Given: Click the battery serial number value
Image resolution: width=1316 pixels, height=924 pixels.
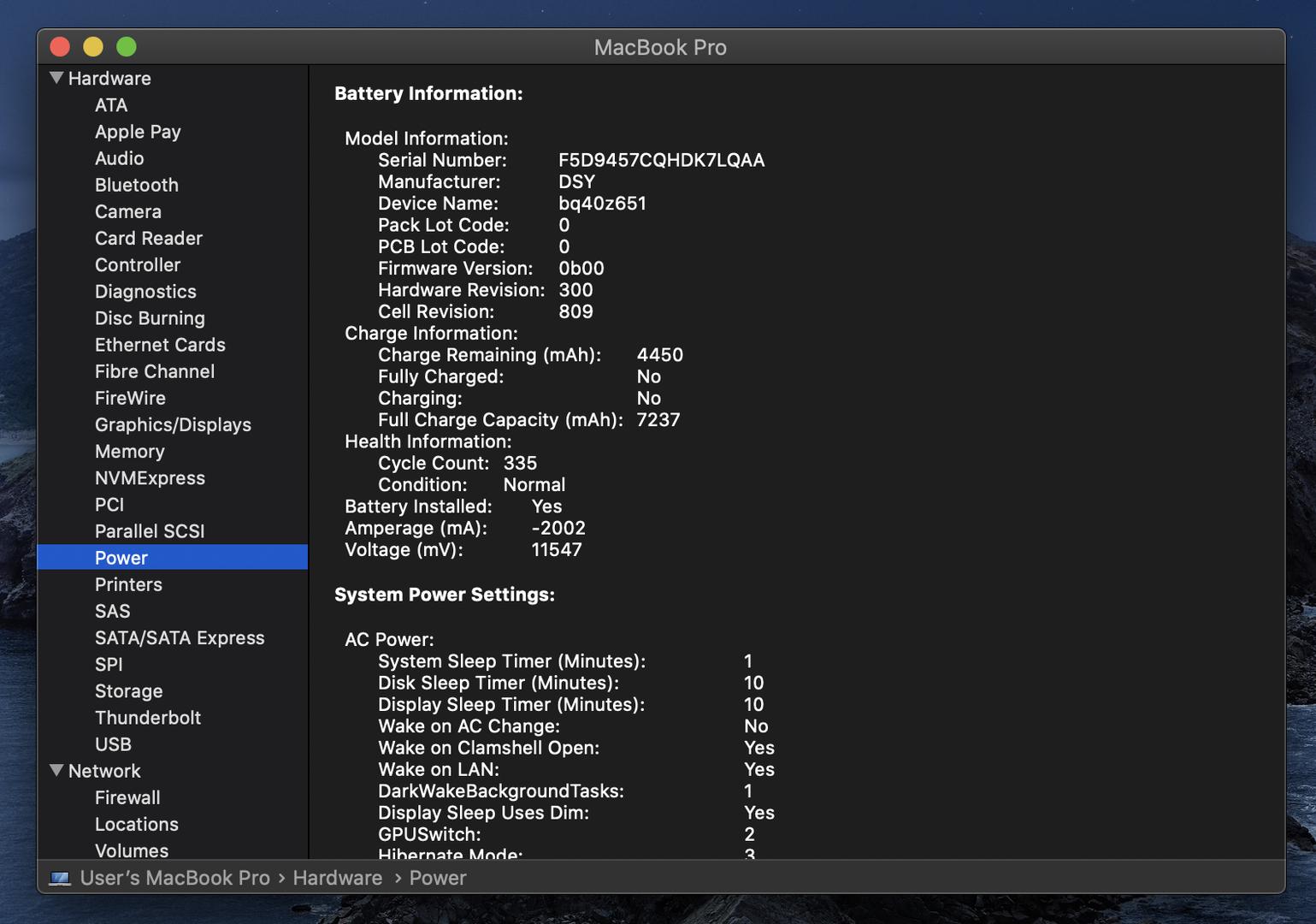Looking at the screenshot, I should (661, 160).
